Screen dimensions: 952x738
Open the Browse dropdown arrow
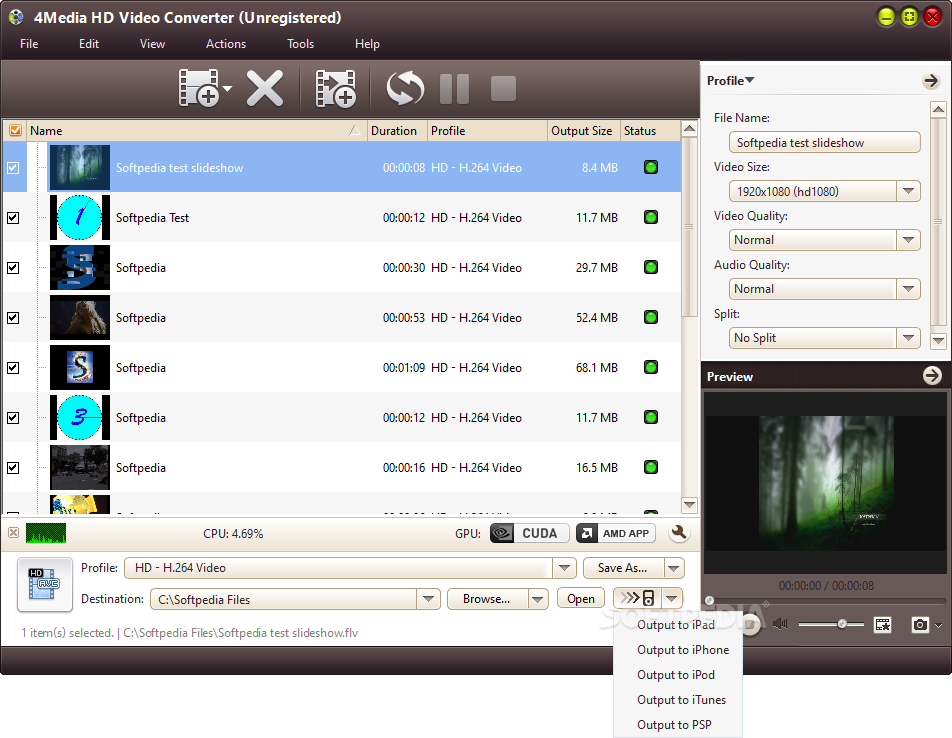point(537,599)
